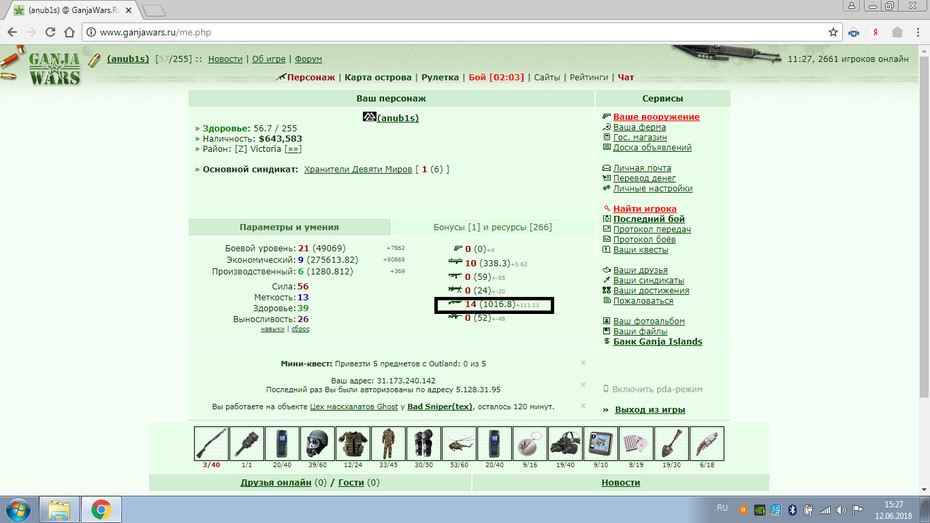Open Ваше вооружение link

pos(656,117)
